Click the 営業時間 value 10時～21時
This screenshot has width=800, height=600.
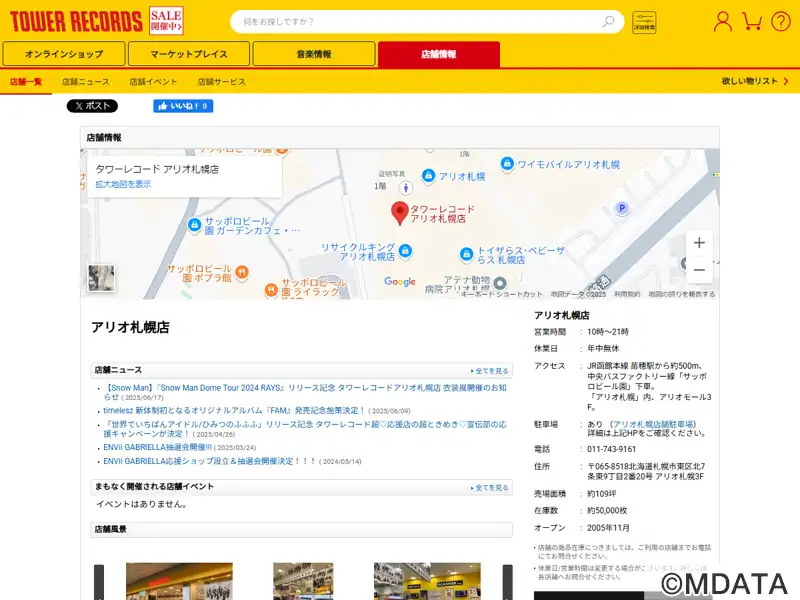pyautogui.click(x=608, y=332)
